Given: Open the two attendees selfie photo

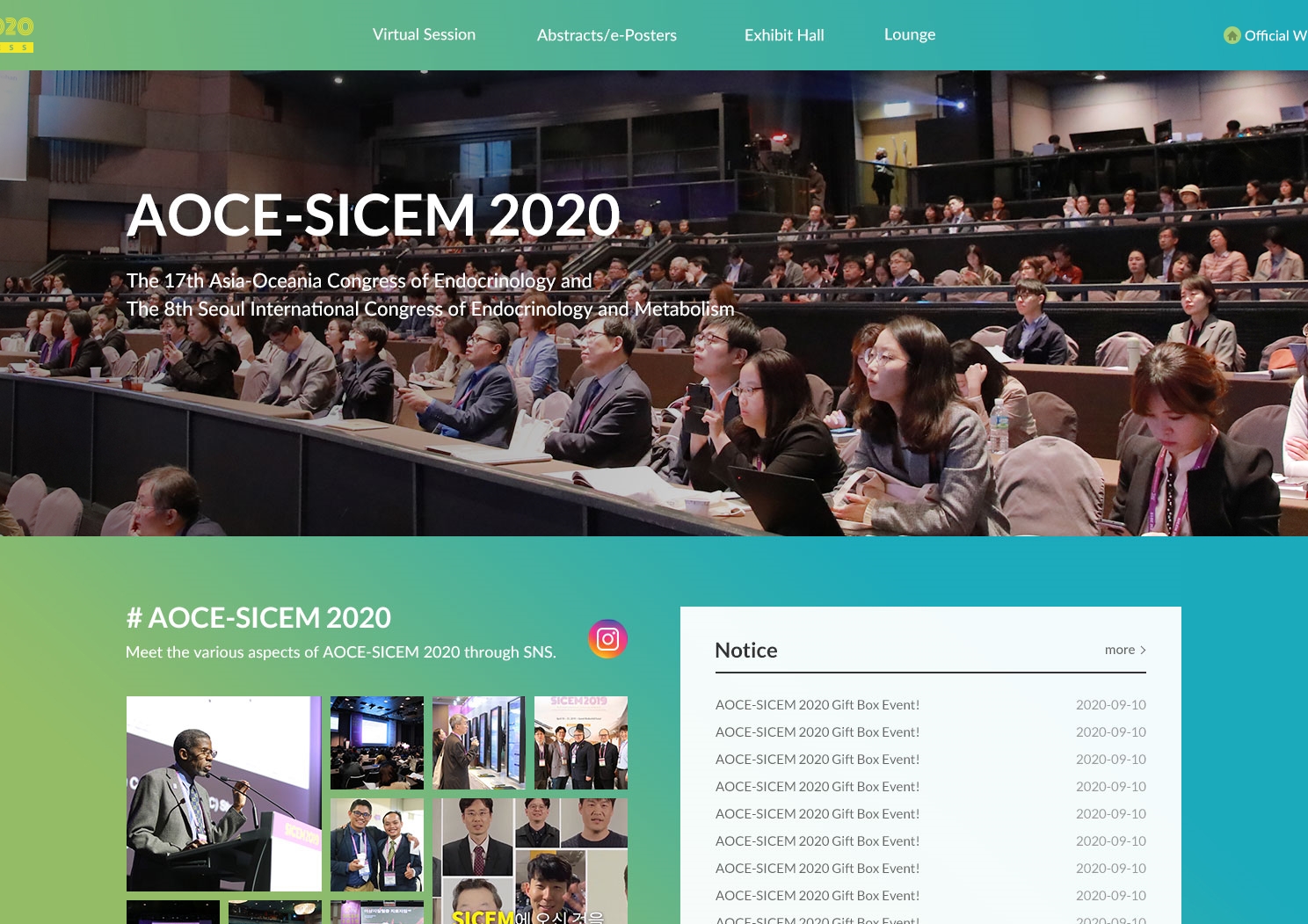Looking at the screenshot, I should tap(376, 845).
